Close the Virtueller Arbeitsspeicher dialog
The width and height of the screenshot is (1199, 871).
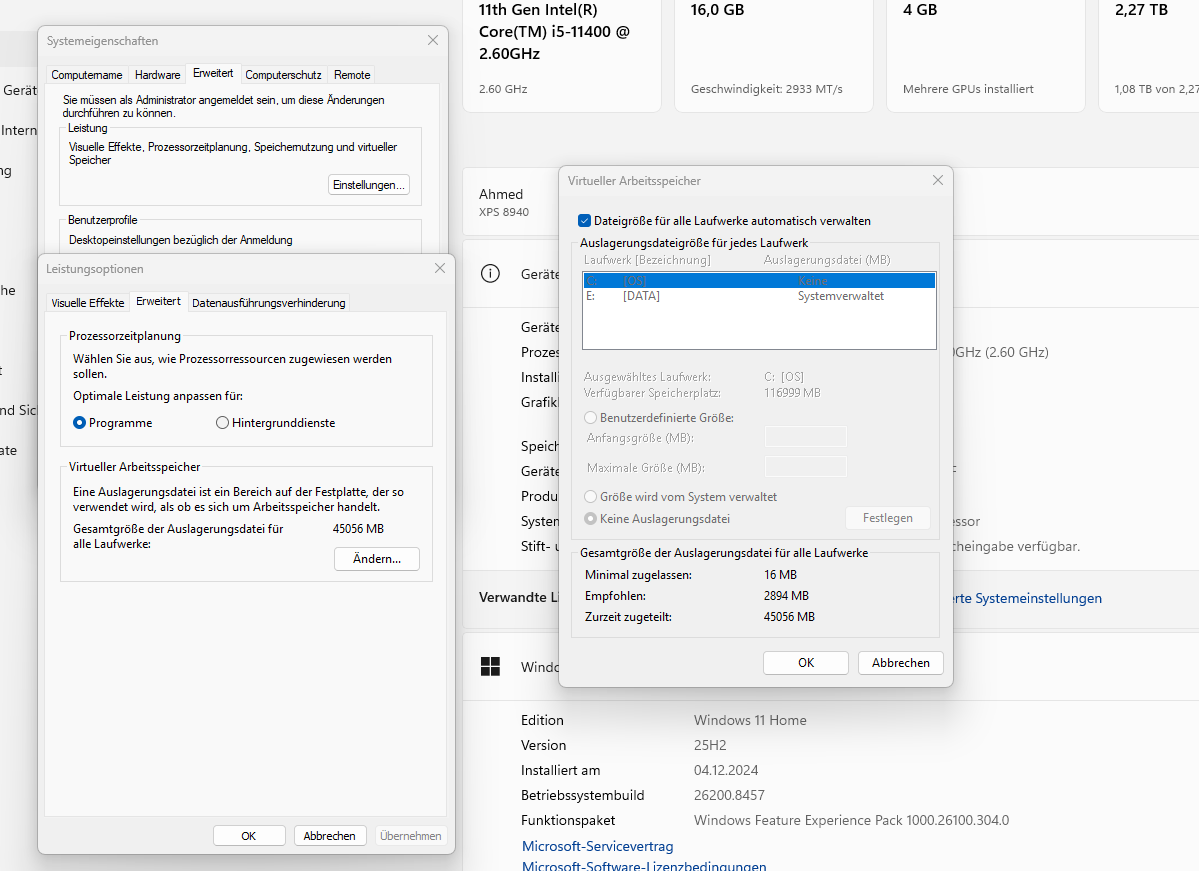937,180
